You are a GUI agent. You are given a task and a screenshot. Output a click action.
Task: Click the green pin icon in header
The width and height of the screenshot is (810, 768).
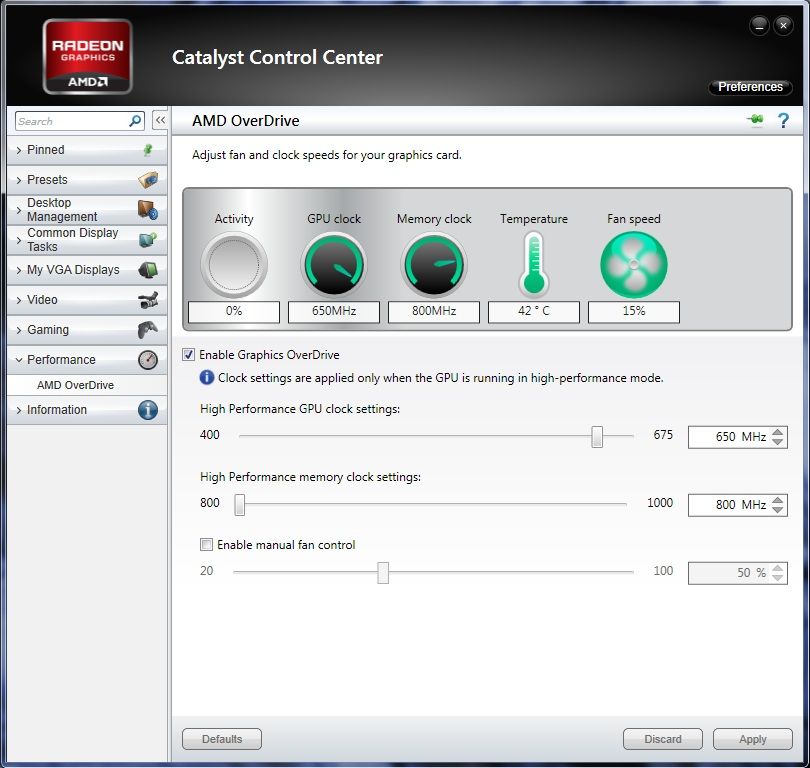point(755,121)
